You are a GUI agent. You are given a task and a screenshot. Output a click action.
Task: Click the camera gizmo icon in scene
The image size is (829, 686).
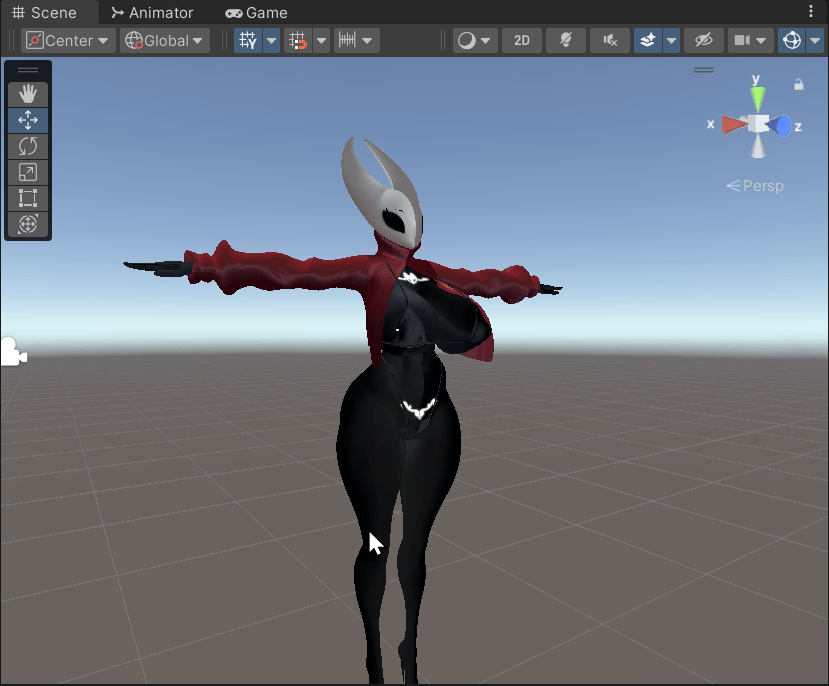pyautogui.click(x=13, y=352)
